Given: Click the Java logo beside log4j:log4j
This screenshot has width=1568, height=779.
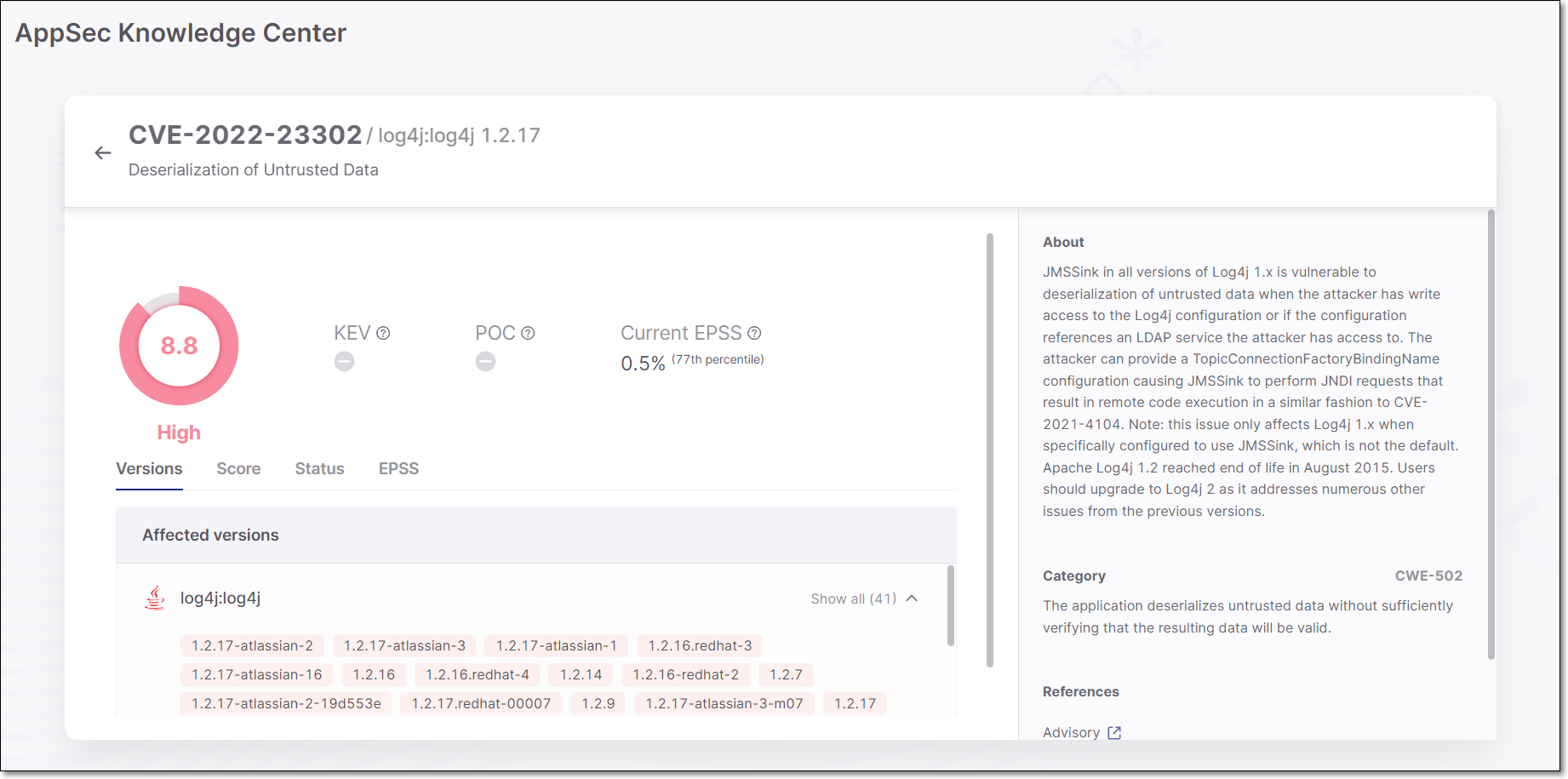Looking at the screenshot, I should point(155,598).
